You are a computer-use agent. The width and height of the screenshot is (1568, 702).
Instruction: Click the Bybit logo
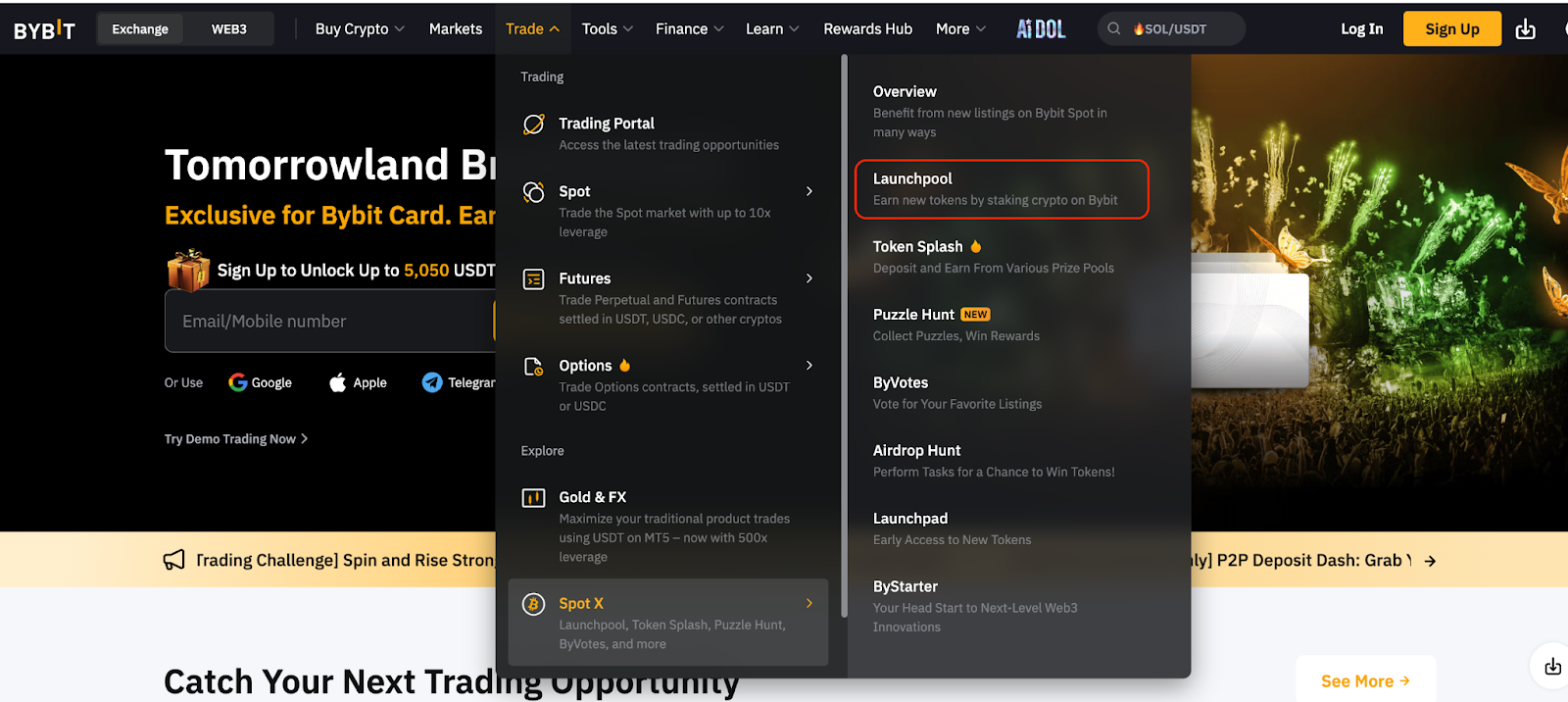[x=44, y=29]
